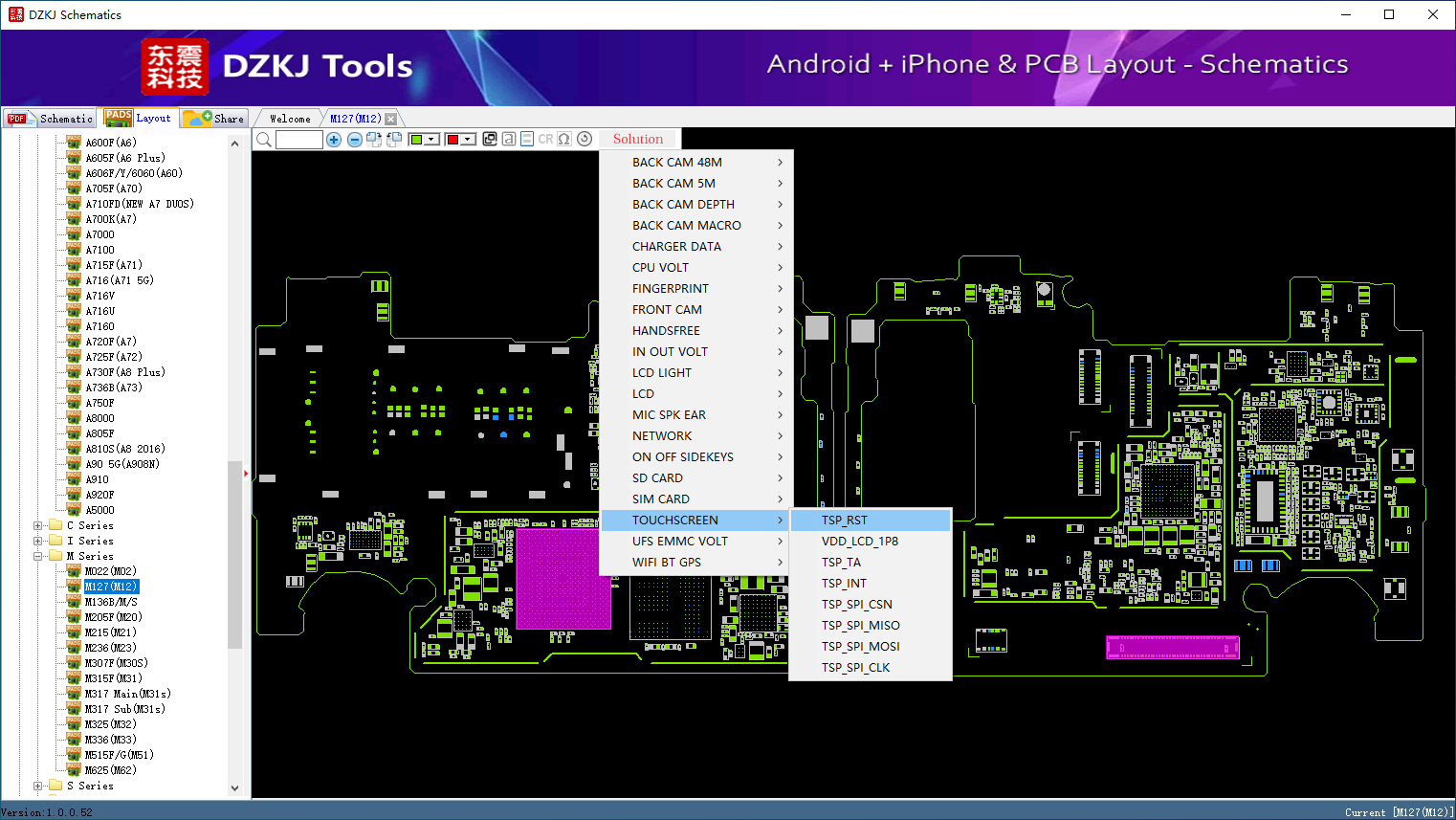Click the PADS icon beside A600F(A6)
Screen dimensions: 1456x820
pos(74,143)
